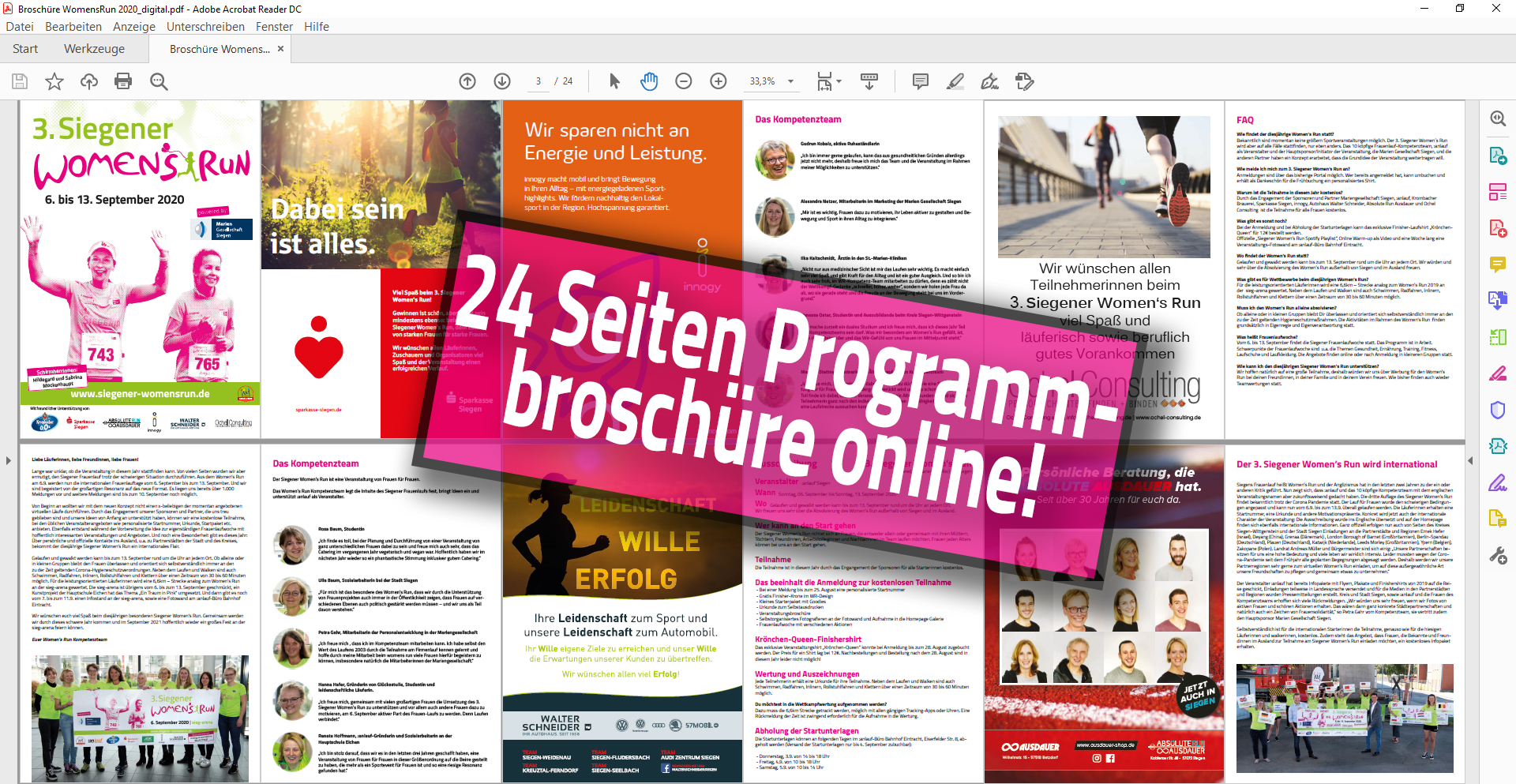Image resolution: width=1516 pixels, height=784 pixels.
Task: Click the FAQ page
Action: pos(1345,269)
